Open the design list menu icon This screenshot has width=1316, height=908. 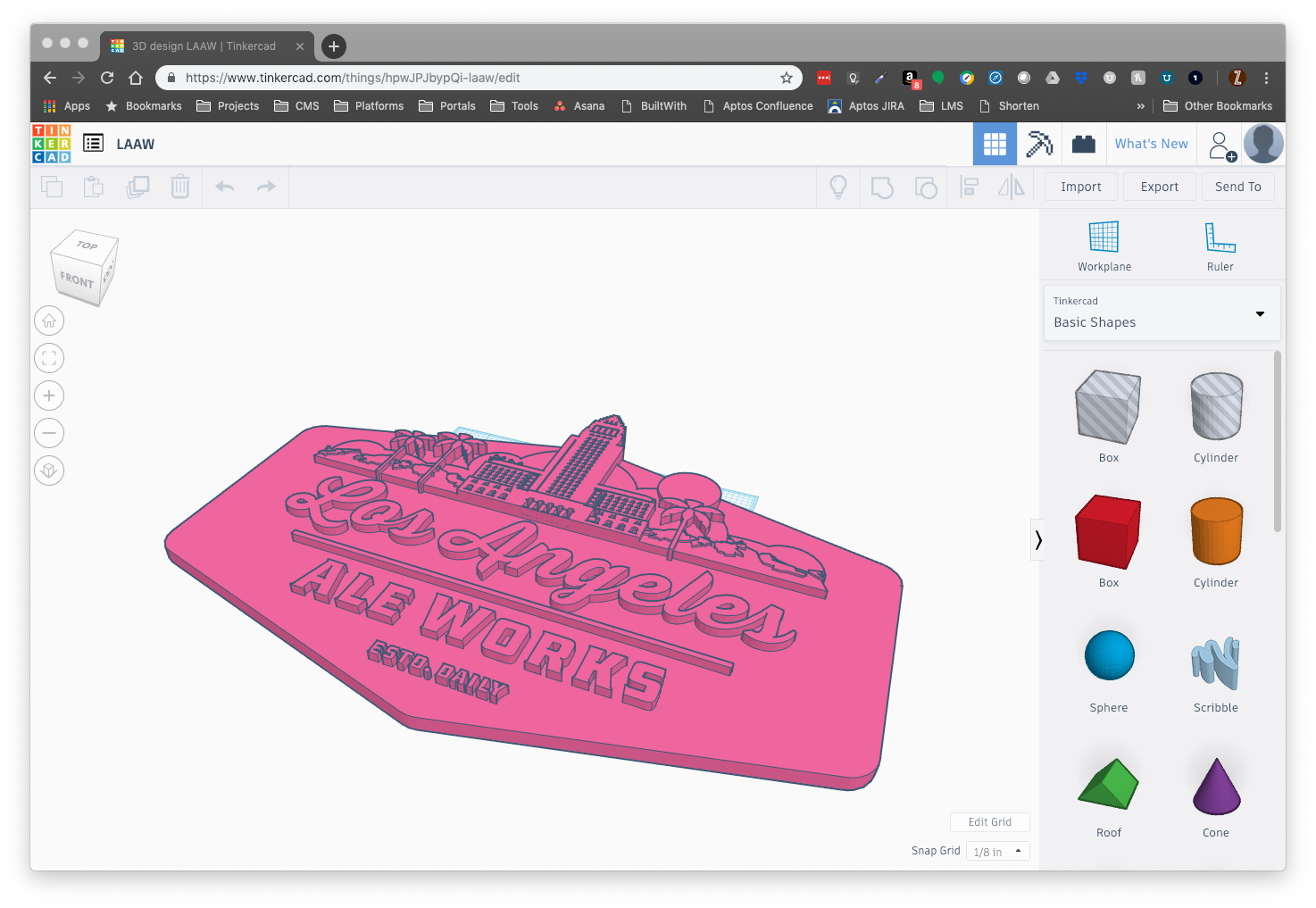(x=94, y=143)
